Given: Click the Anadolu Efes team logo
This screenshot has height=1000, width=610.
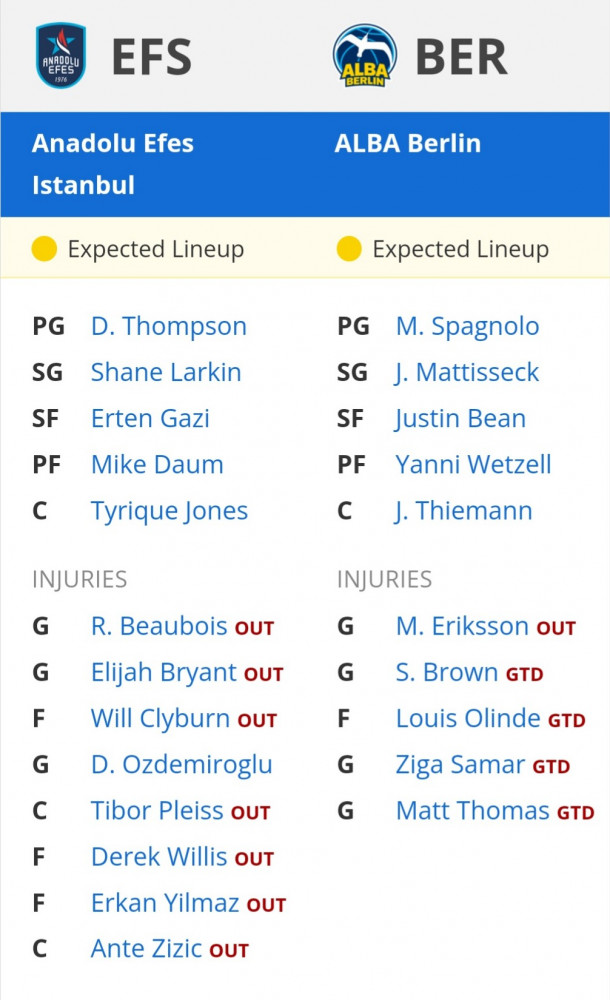Looking at the screenshot, I should pyautogui.click(x=61, y=55).
